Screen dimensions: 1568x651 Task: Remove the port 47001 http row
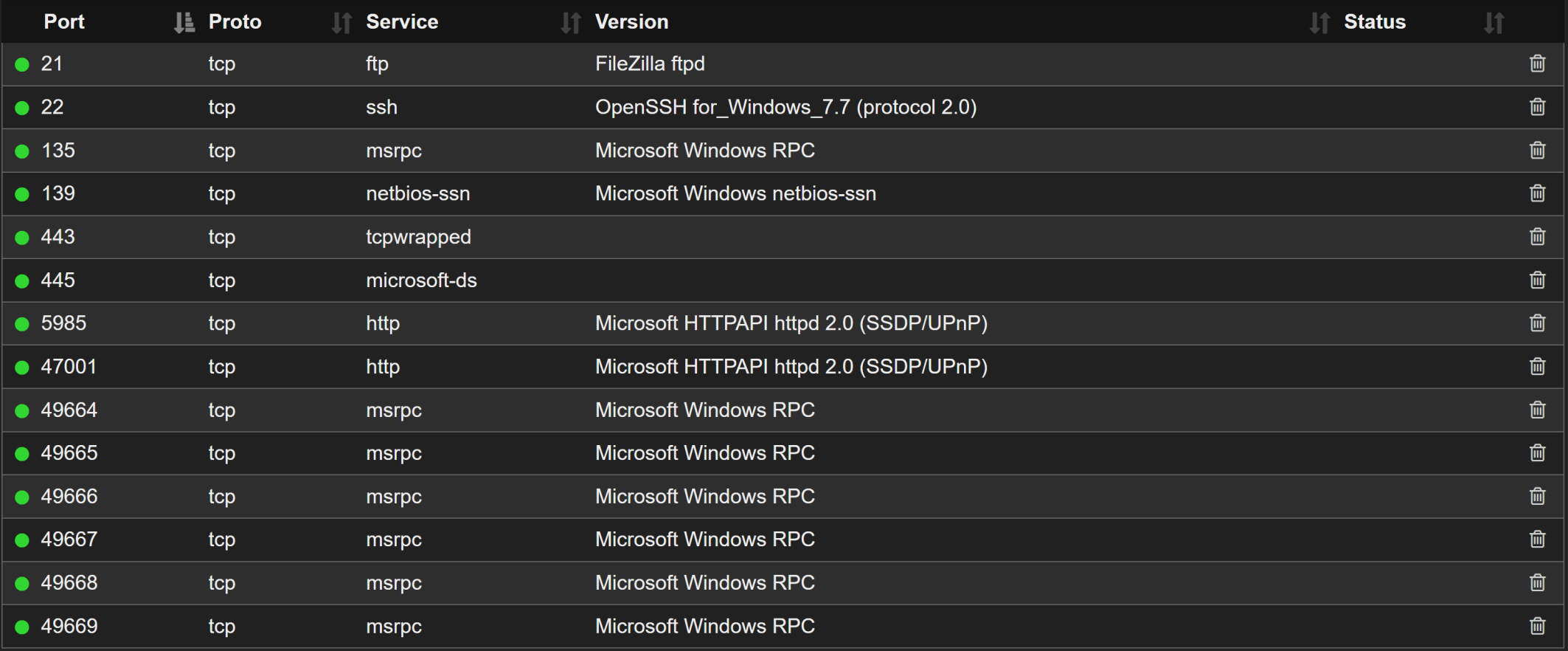pos(1537,367)
